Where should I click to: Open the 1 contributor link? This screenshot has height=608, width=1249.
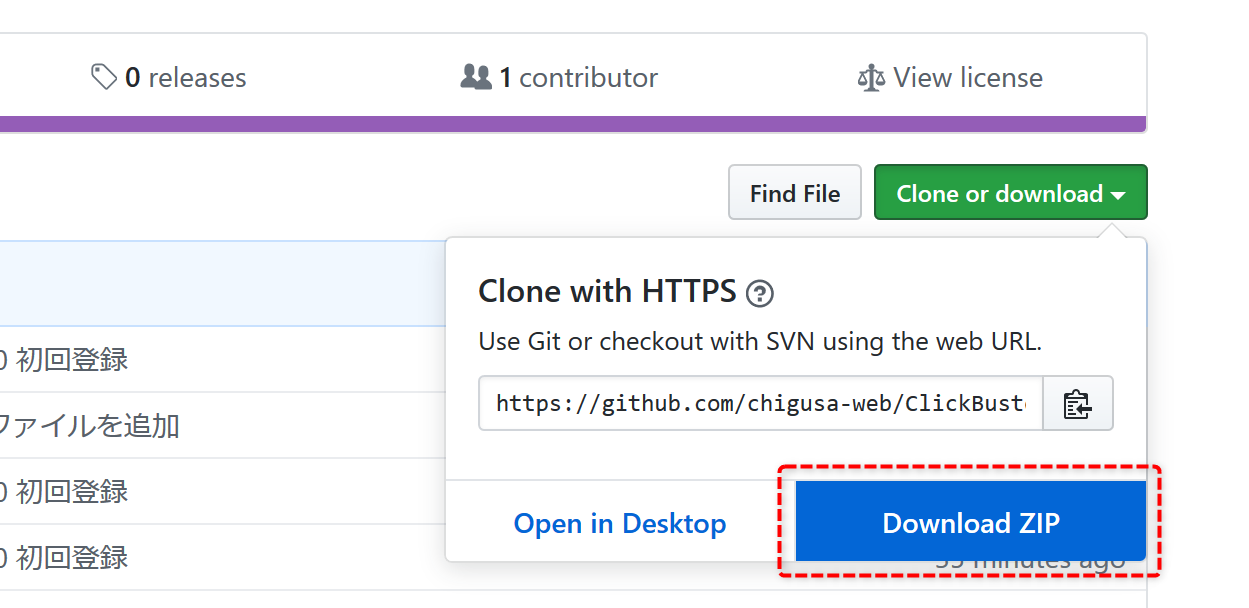click(559, 78)
